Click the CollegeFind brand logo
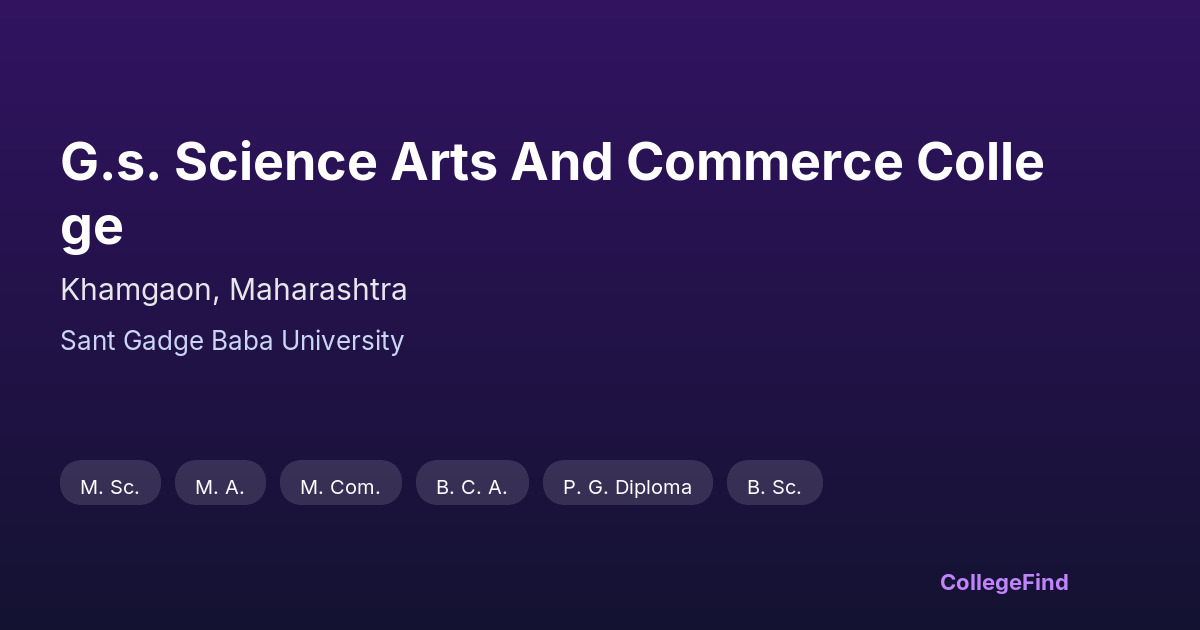Image resolution: width=1200 pixels, height=630 pixels. [x=1003, y=582]
